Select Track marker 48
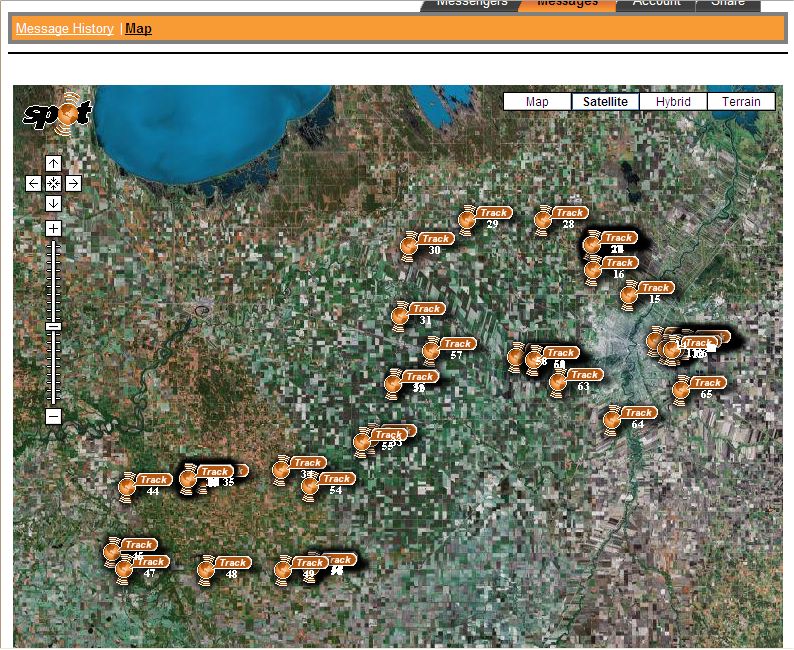Image resolution: width=794 pixels, height=650 pixels. (x=224, y=570)
